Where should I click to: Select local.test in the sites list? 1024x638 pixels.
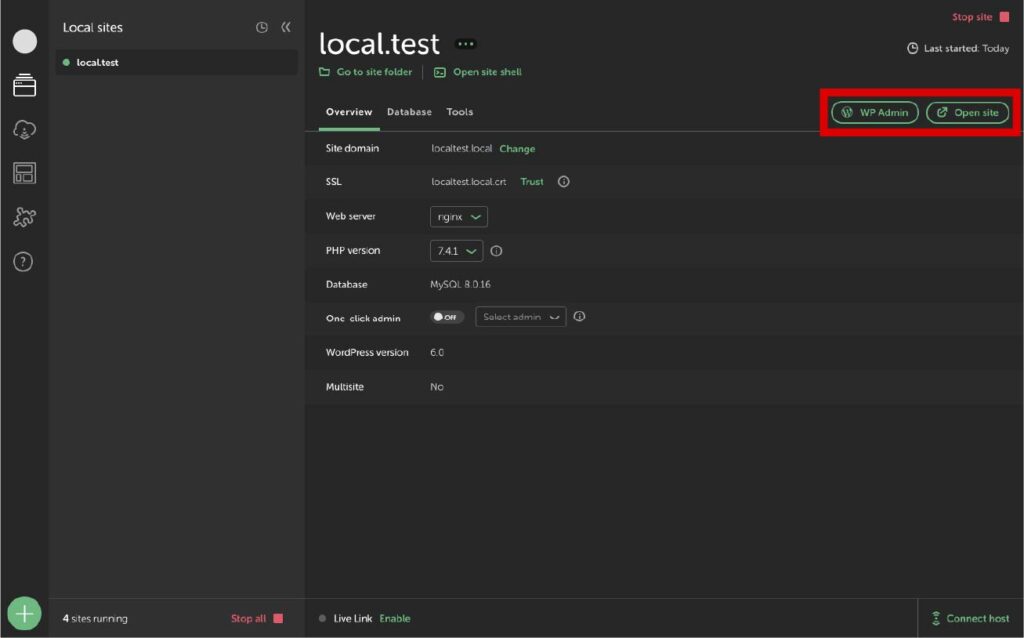tap(176, 63)
